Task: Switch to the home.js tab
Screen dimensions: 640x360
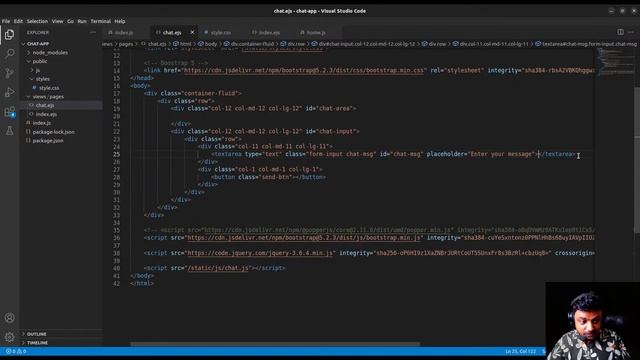Action: 316,33
